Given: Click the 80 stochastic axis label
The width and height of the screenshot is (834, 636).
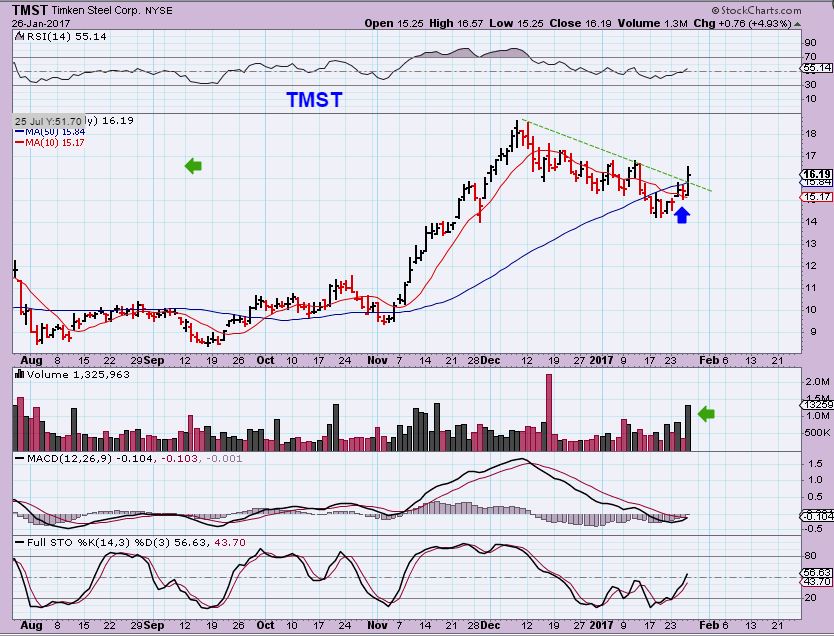Looking at the screenshot, I should pos(811,556).
